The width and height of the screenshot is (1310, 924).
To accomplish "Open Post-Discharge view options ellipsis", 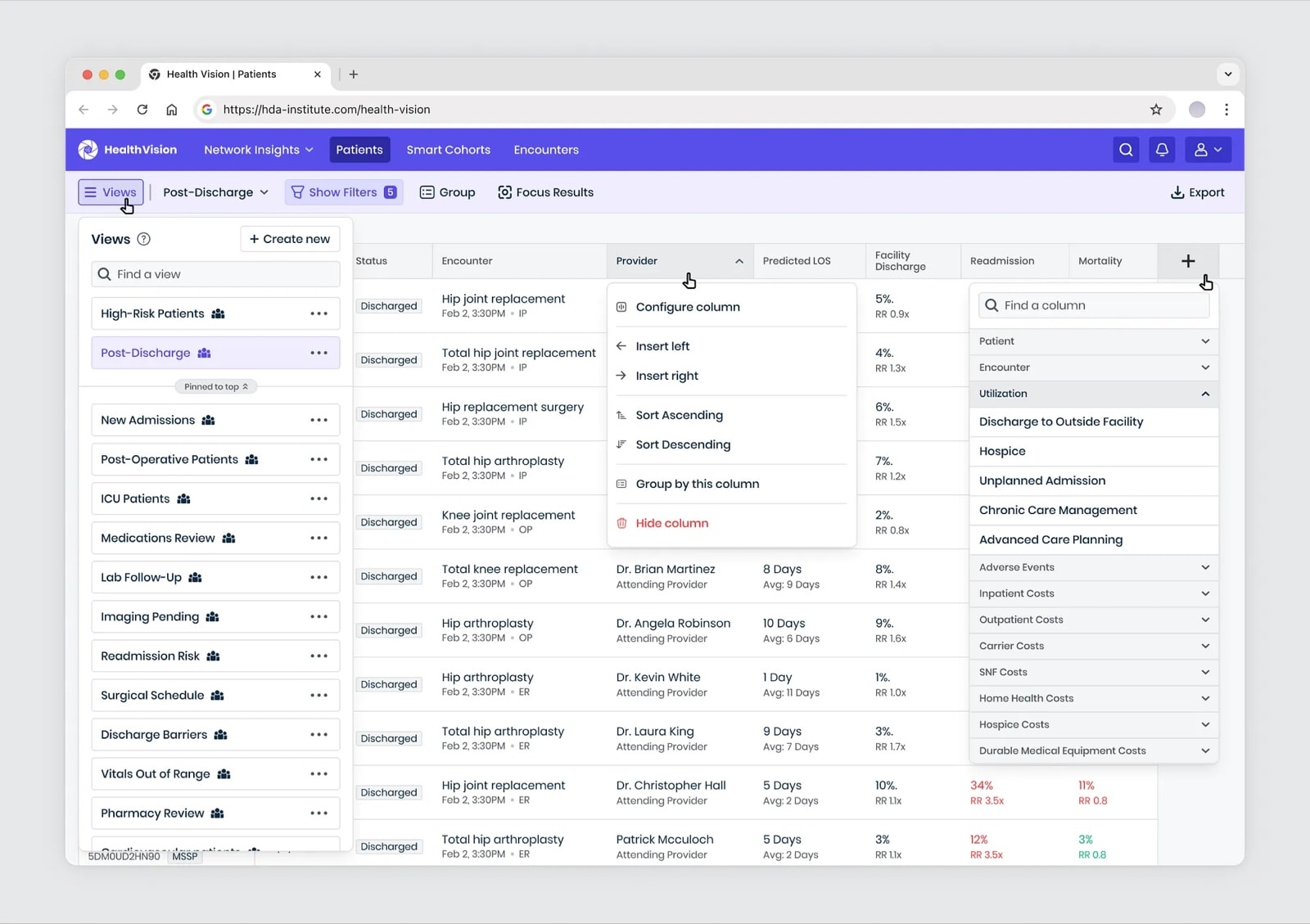I will coord(318,353).
